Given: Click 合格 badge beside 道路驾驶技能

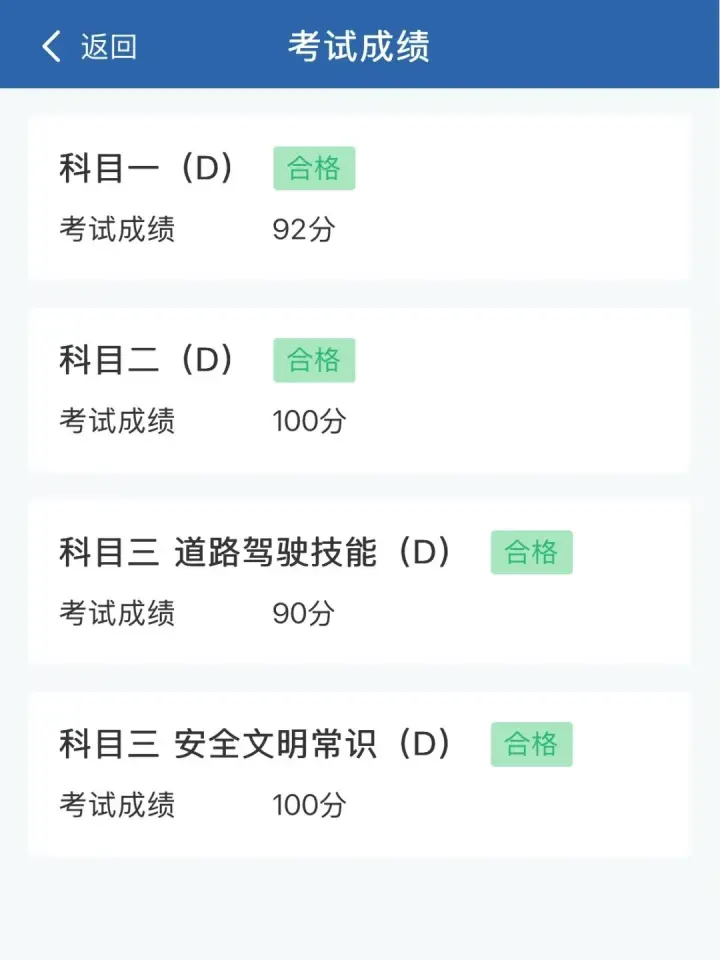Looking at the screenshot, I should [531, 552].
